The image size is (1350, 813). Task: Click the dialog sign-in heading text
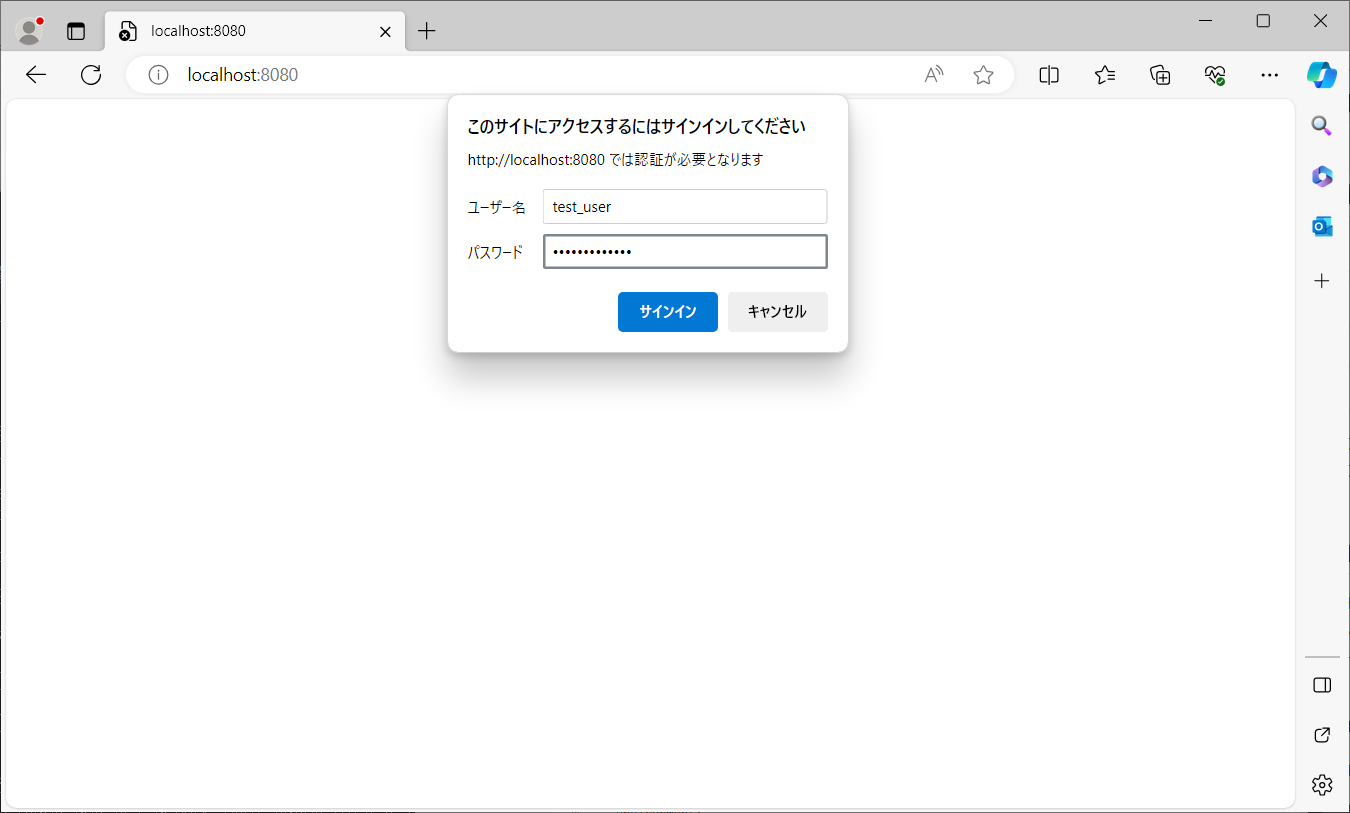tap(636, 127)
